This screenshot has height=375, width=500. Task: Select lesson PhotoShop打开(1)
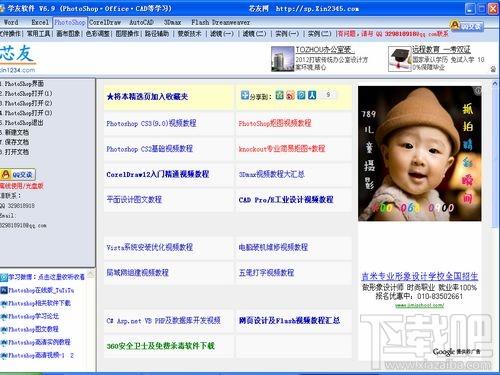[27, 93]
